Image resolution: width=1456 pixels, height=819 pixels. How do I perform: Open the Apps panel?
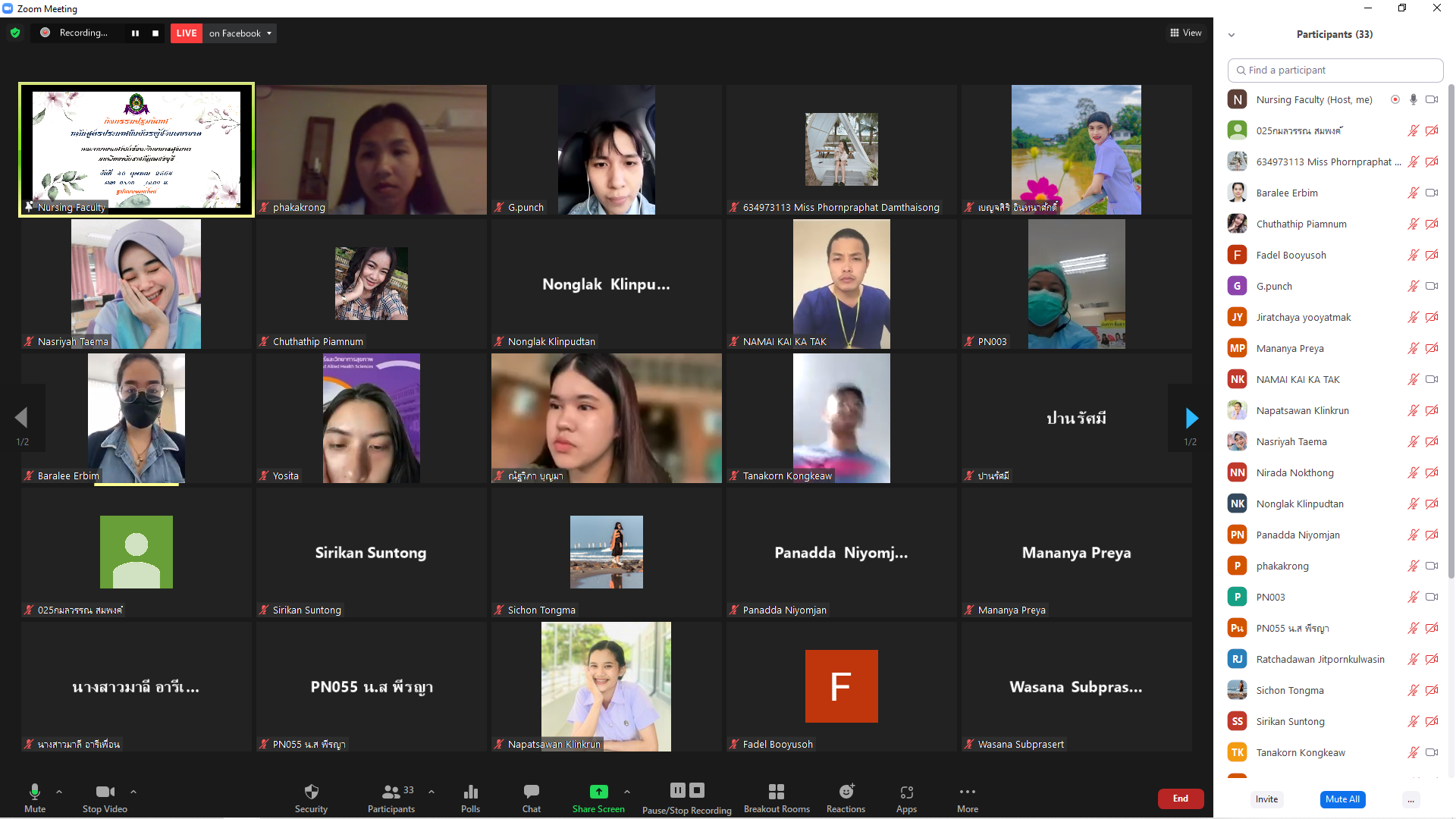click(x=906, y=797)
